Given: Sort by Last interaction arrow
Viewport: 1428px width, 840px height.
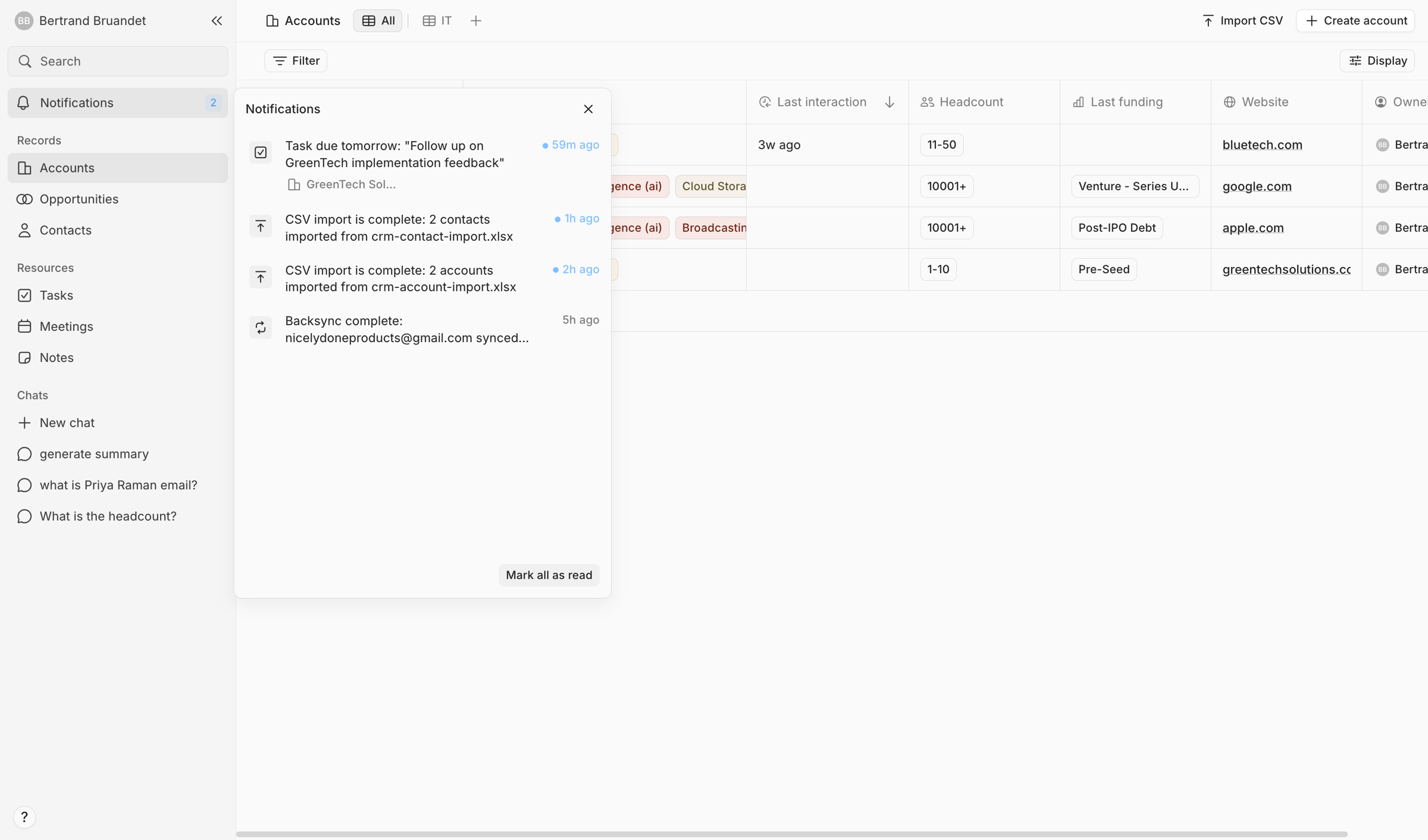Looking at the screenshot, I should [890, 102].
